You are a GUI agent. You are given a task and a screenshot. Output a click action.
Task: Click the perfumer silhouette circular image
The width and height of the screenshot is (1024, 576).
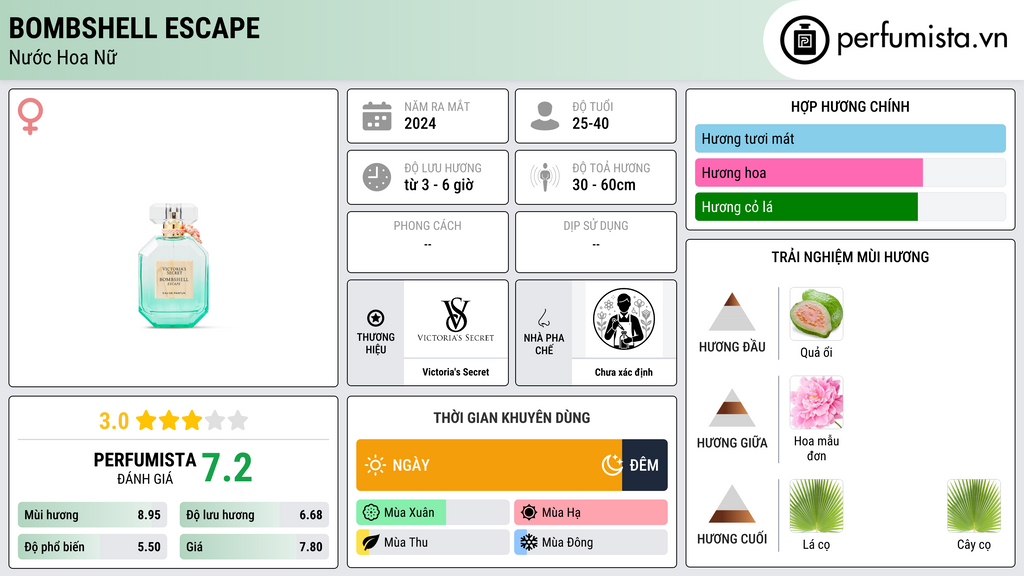click(624, 319)
